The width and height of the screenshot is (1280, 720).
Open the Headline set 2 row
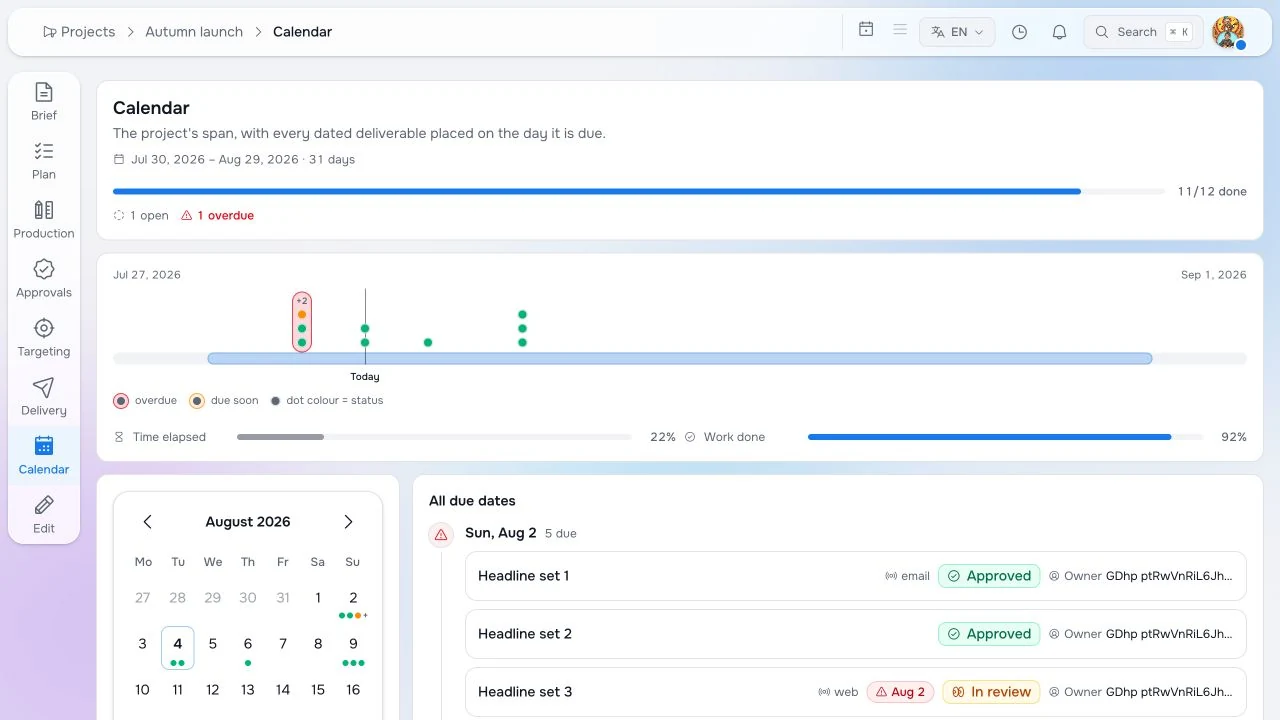pyautogui.click(x=856, y=634)
